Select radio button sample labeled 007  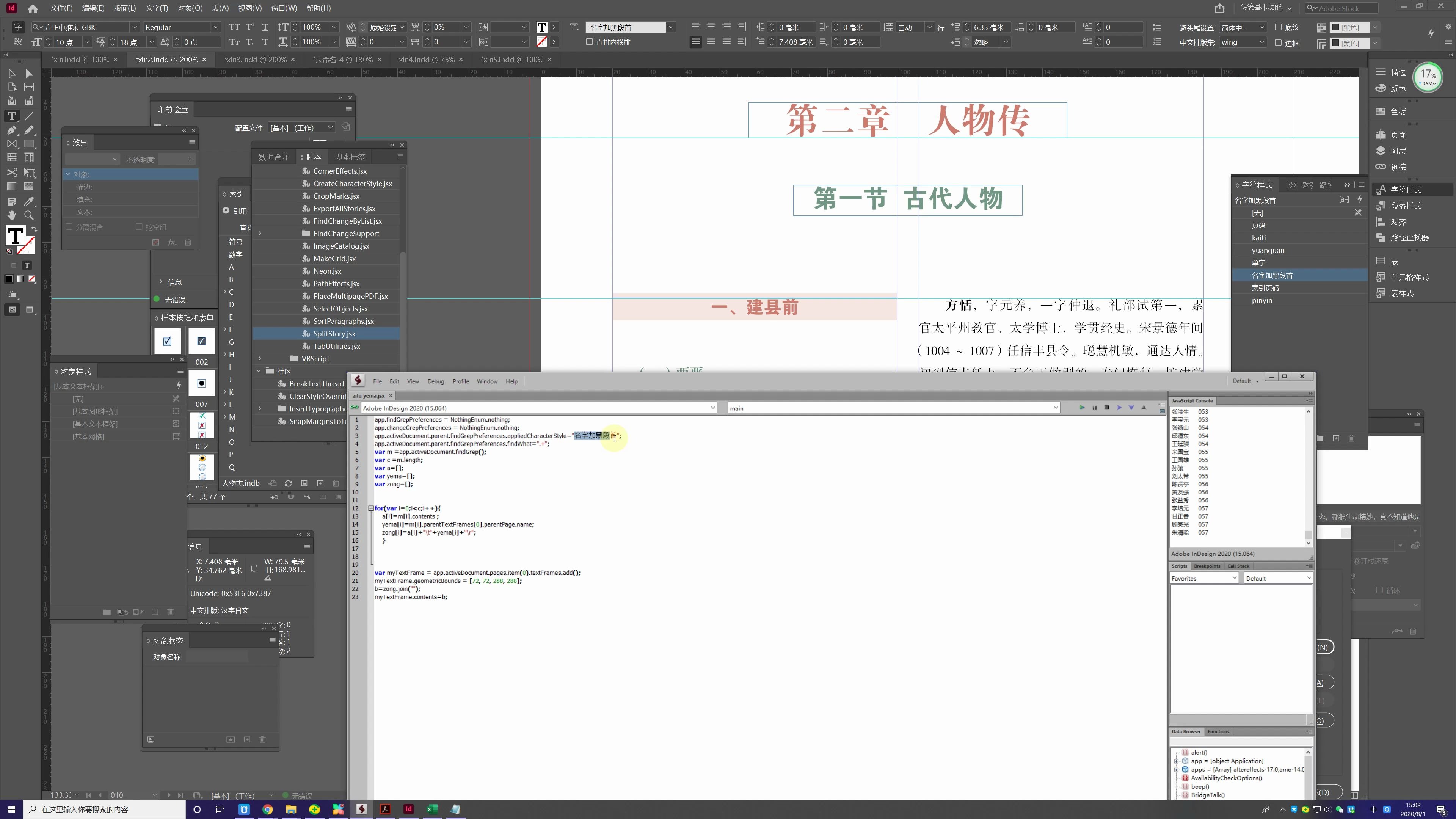pyautogui.click(x=202, y=383)
